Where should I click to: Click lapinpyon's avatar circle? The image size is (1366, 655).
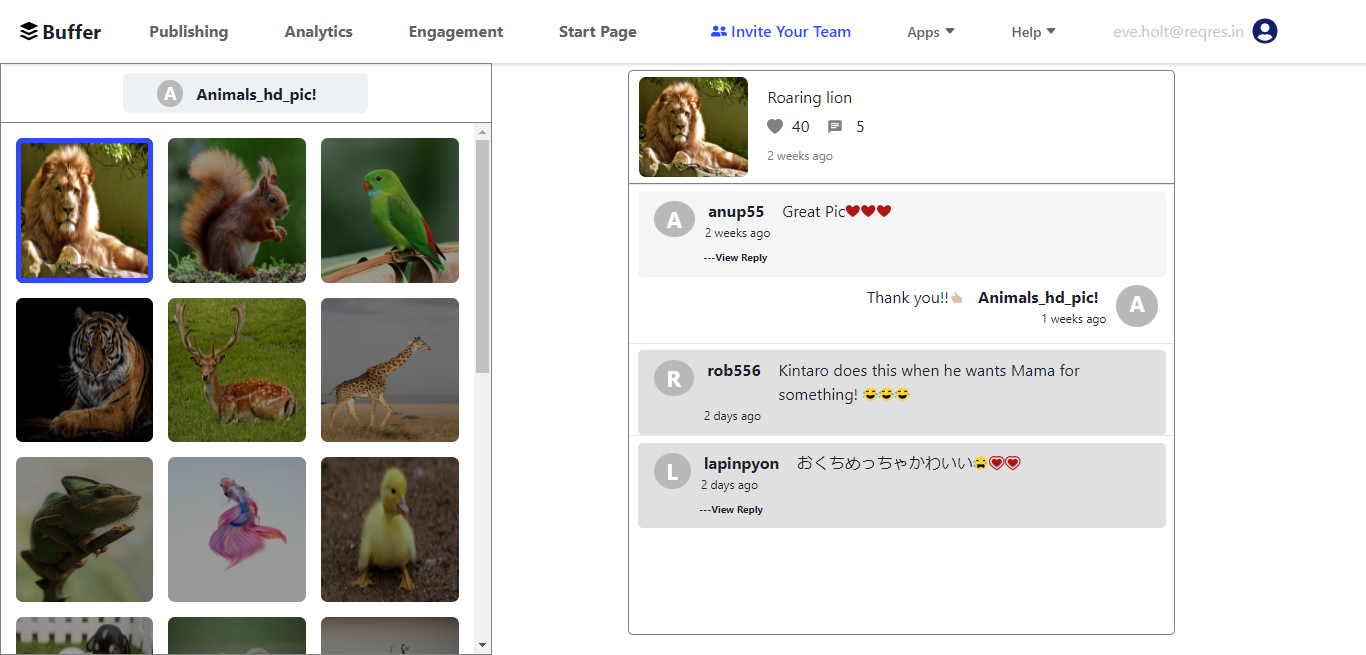tap(672, 471)
